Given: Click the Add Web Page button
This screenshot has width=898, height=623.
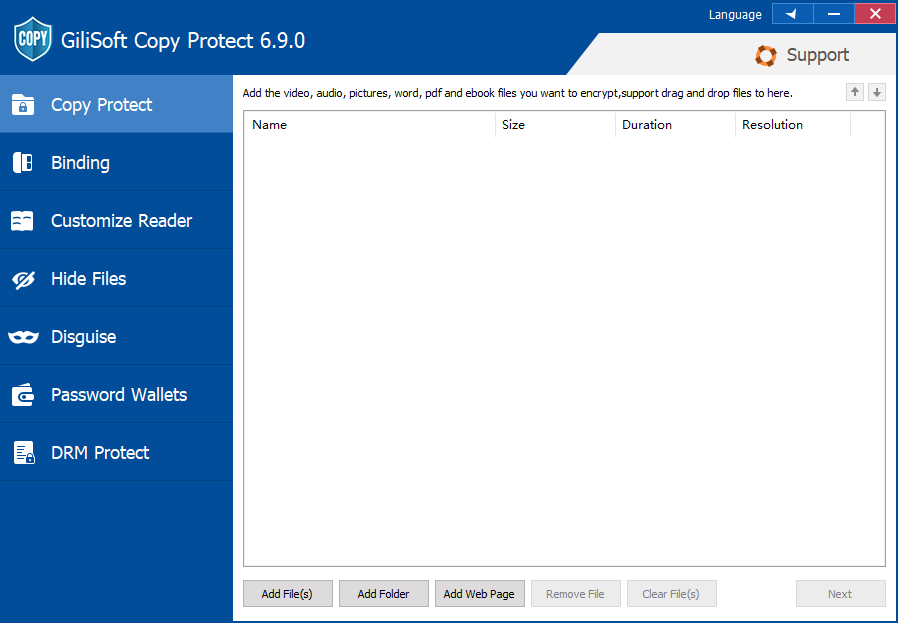Looking at the screenshot, I should [479, 594].
